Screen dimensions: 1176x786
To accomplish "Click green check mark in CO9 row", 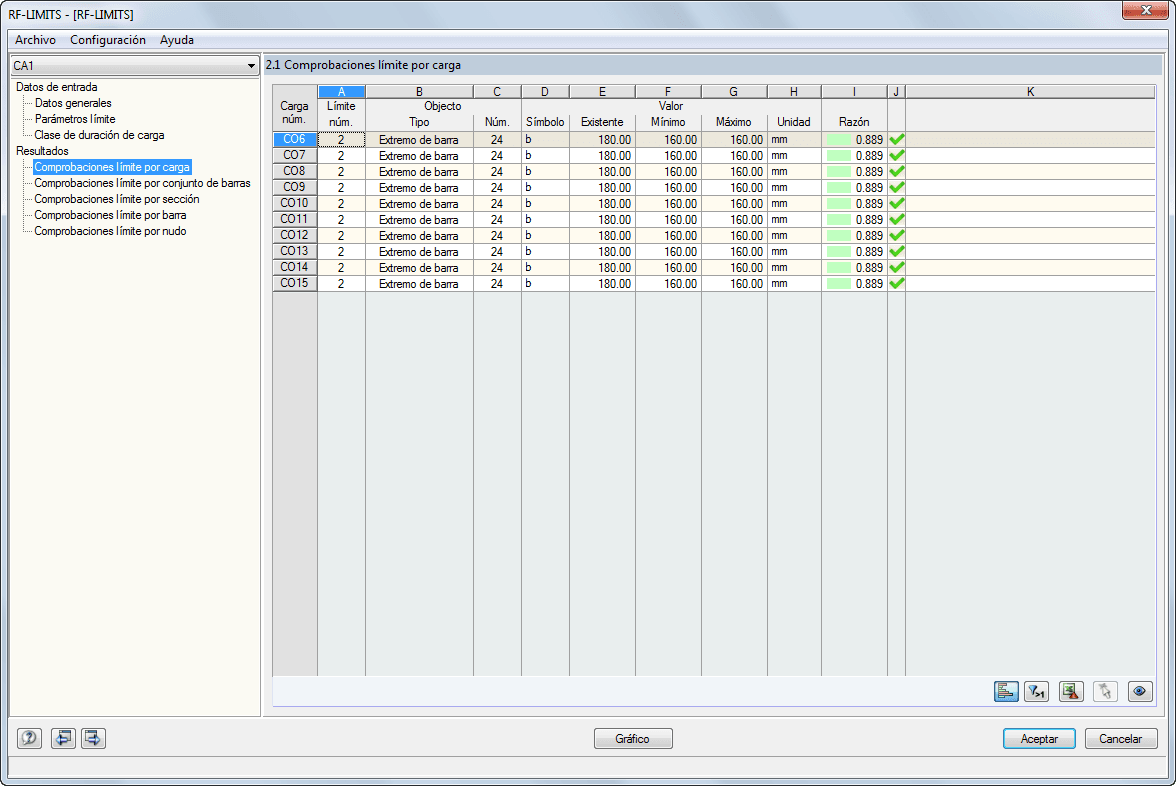I will pos(896,188).
